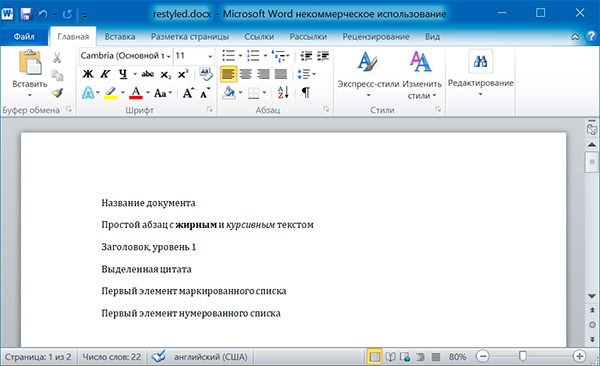Open the Экспресс-стили gallery

[x=368, y=74]
